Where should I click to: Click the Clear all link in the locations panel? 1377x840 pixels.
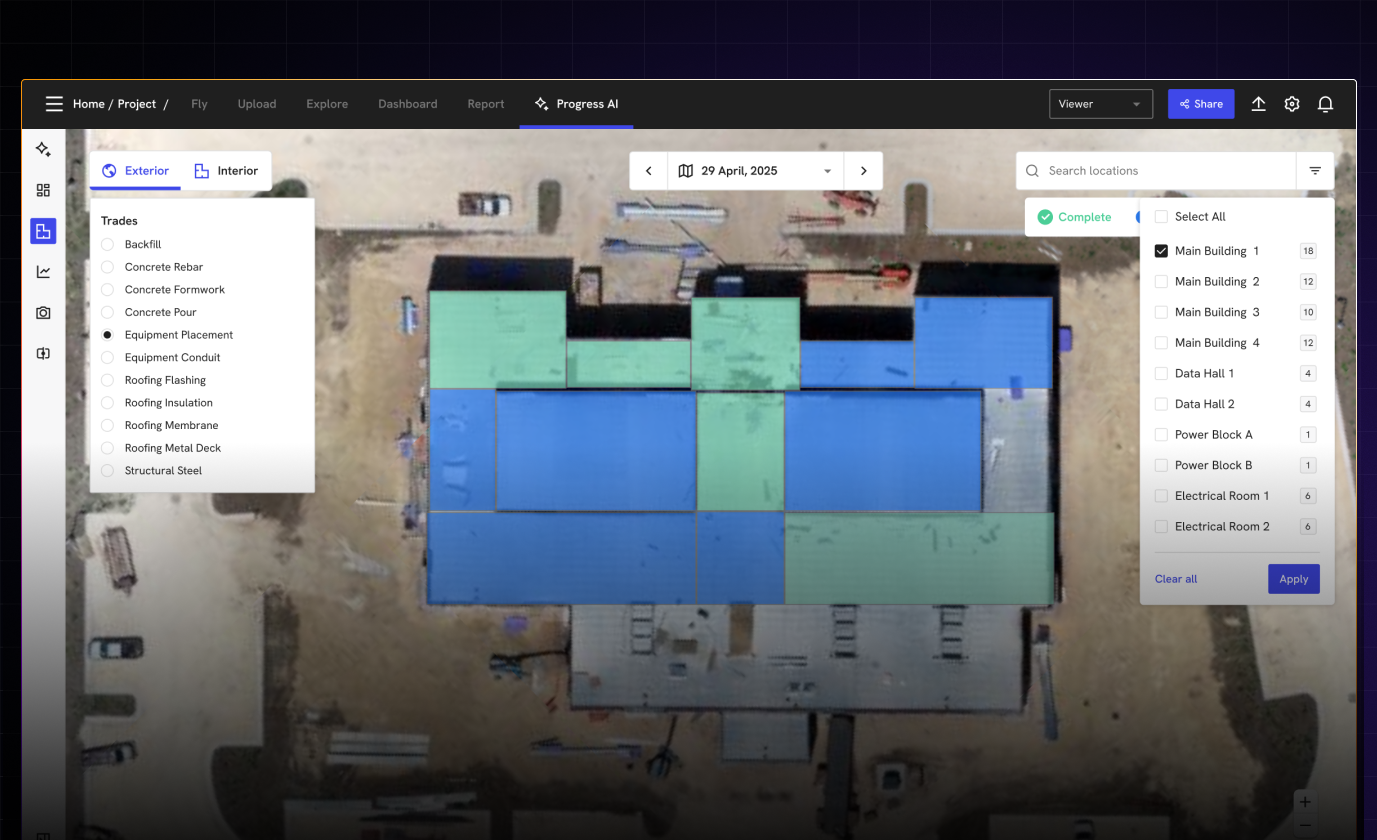pos(1175,578)
